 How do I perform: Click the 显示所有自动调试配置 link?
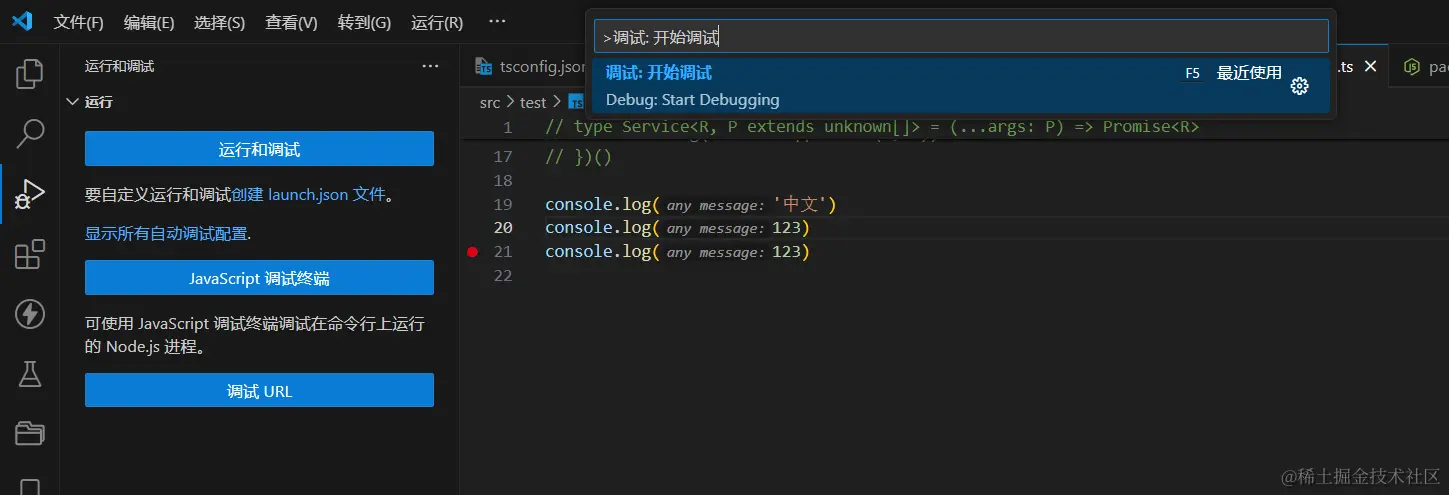coord(166,233)
